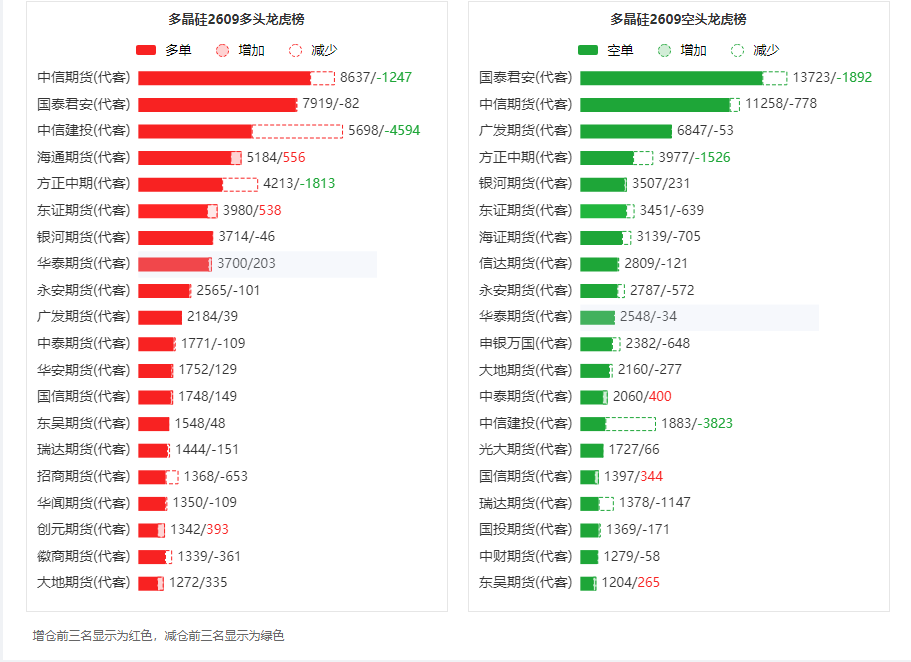Select highlighted 华泰期货 long bar 3700/203
911x662 pixels.
tap(175, 264)
